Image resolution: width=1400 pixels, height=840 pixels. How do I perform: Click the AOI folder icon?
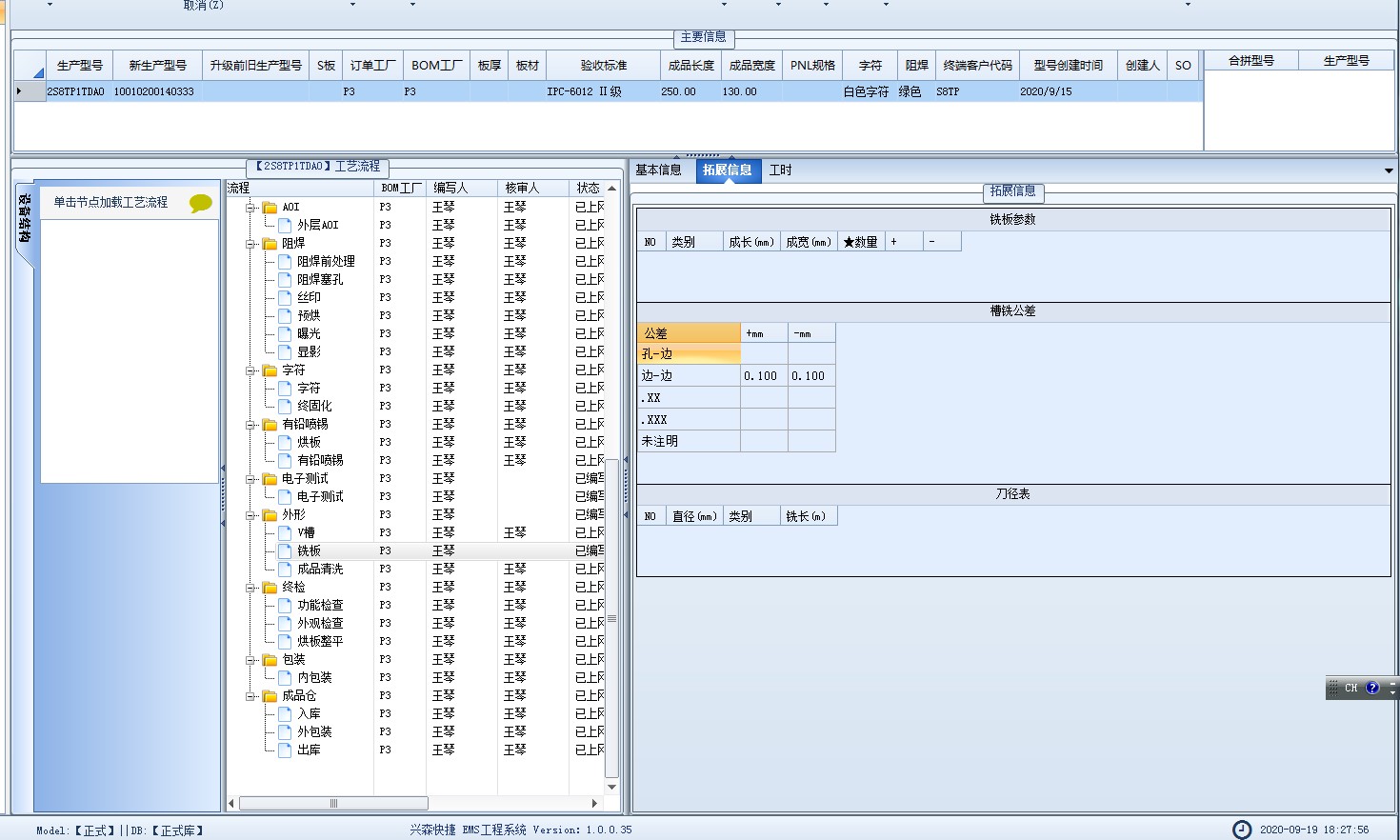coord(270,207)
